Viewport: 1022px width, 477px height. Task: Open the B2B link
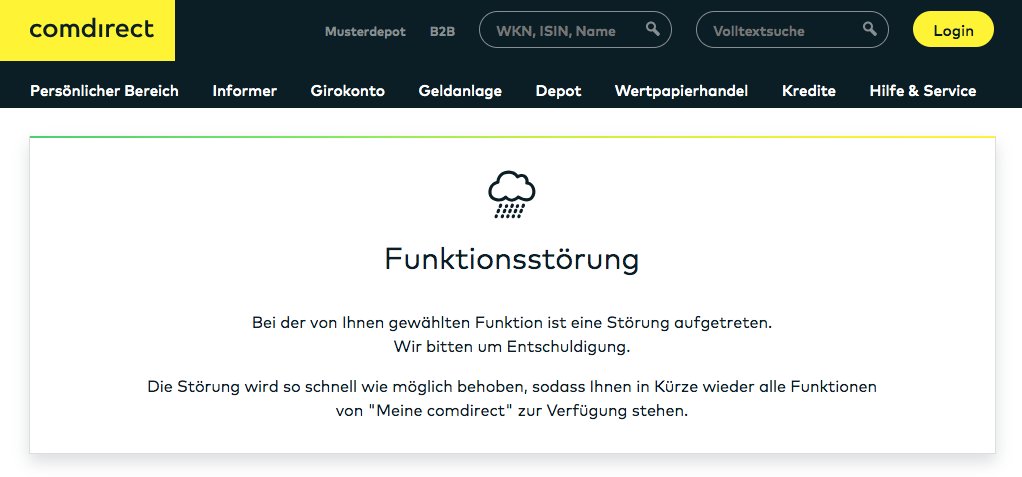[x=443, y=31]
